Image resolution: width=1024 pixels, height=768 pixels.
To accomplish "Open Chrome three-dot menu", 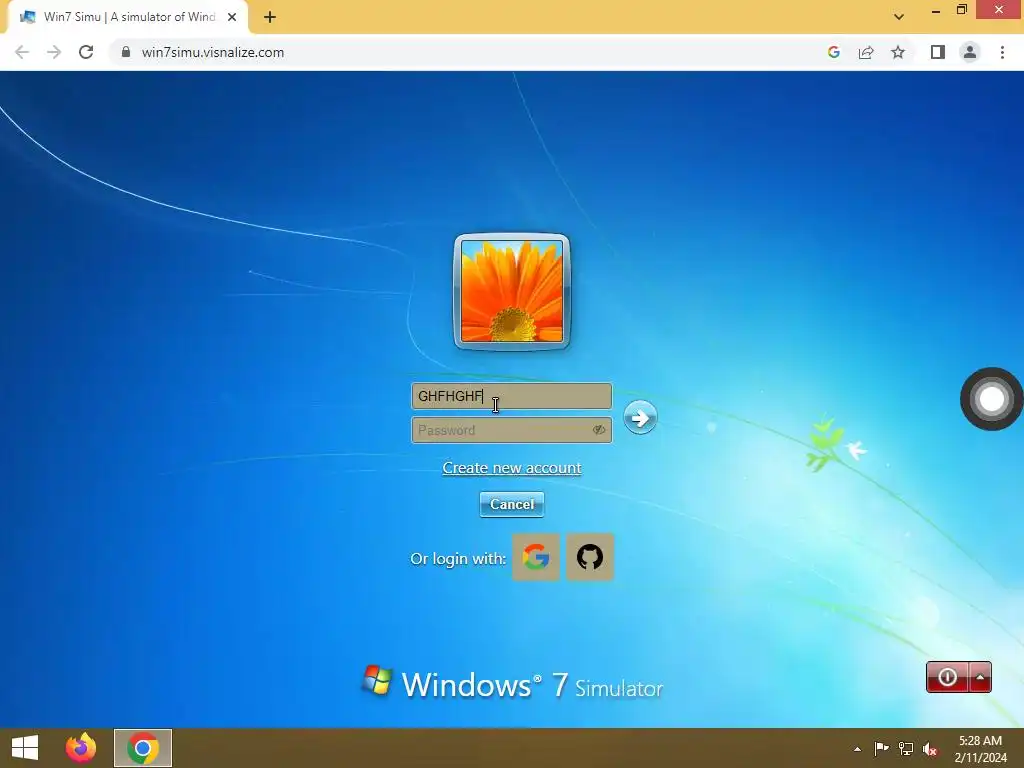I will tap(1002, 52).
